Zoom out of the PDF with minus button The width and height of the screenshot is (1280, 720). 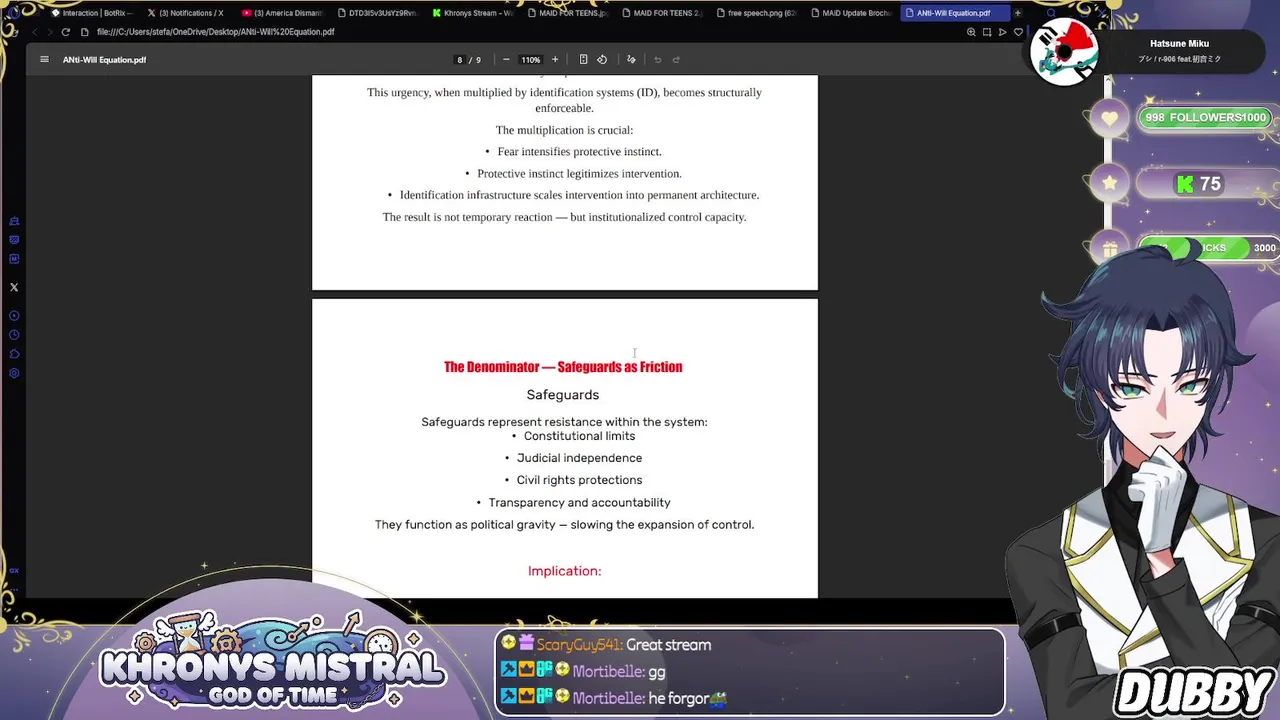(x=506, y=59)
